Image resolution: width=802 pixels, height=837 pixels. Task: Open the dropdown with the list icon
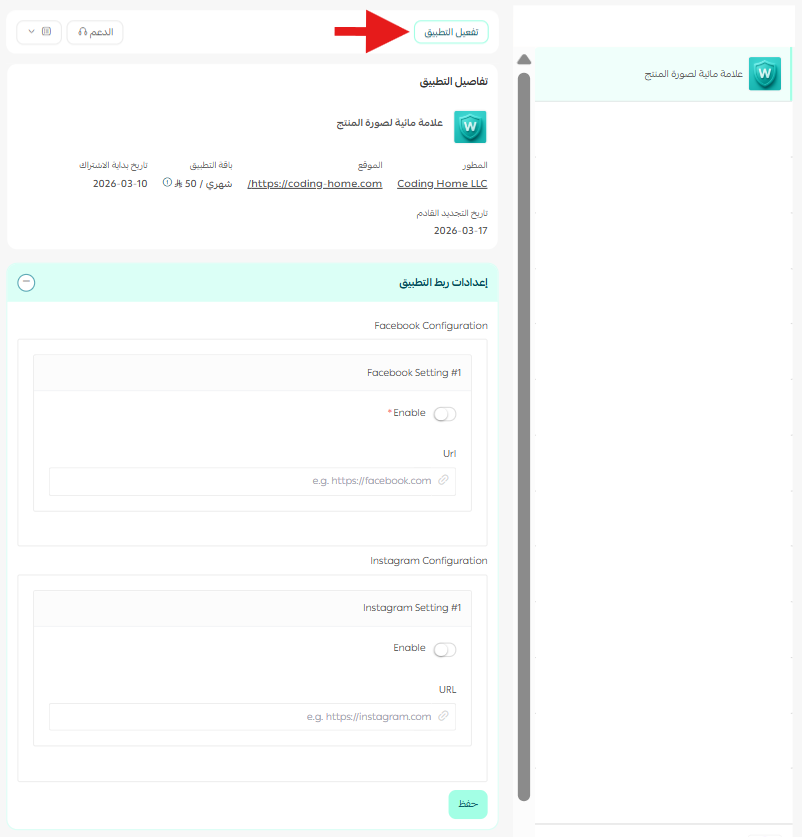[39, 32]
